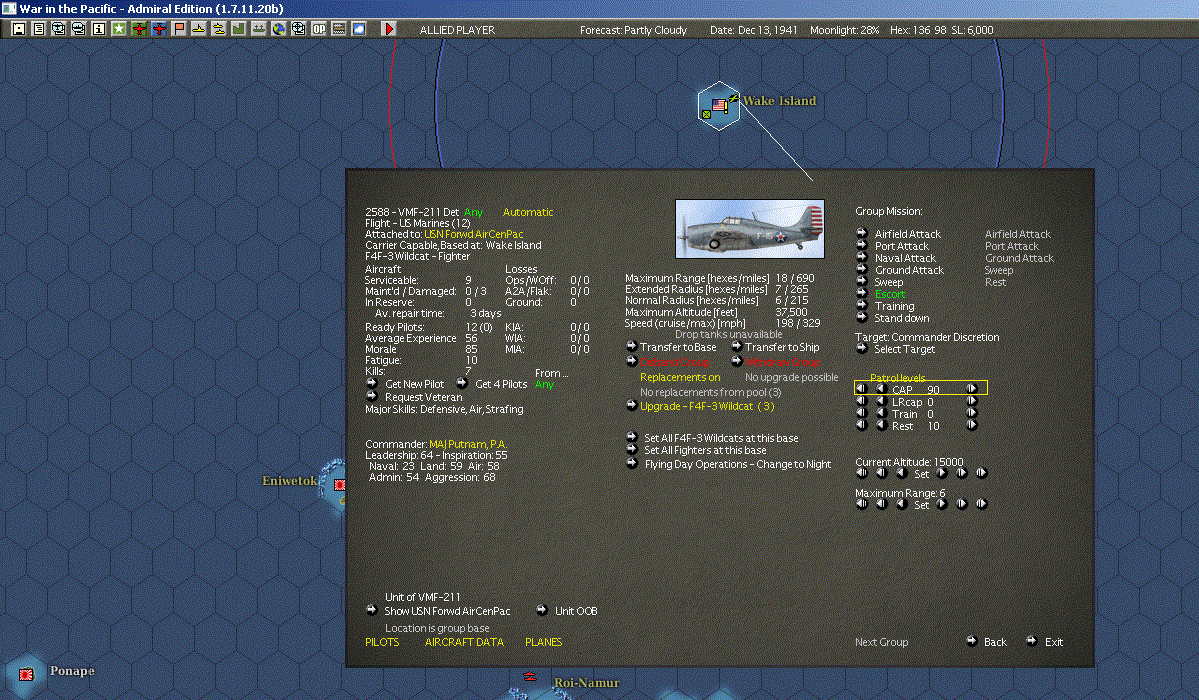Click Flying Day Operations - Change to Night
This screenshot has width=1199, height=700.
point(738,464)
